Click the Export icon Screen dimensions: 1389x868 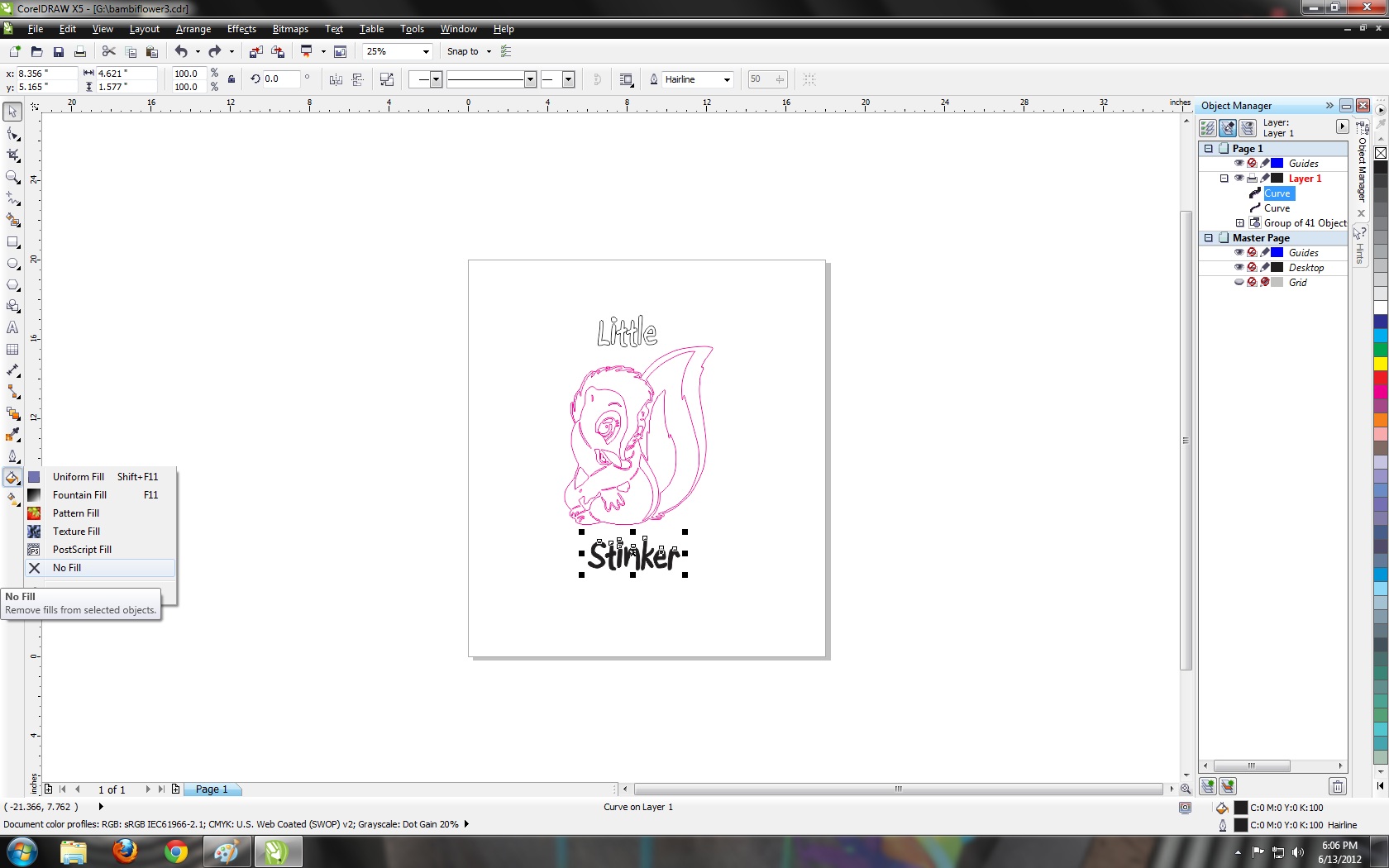coord(278,51)
